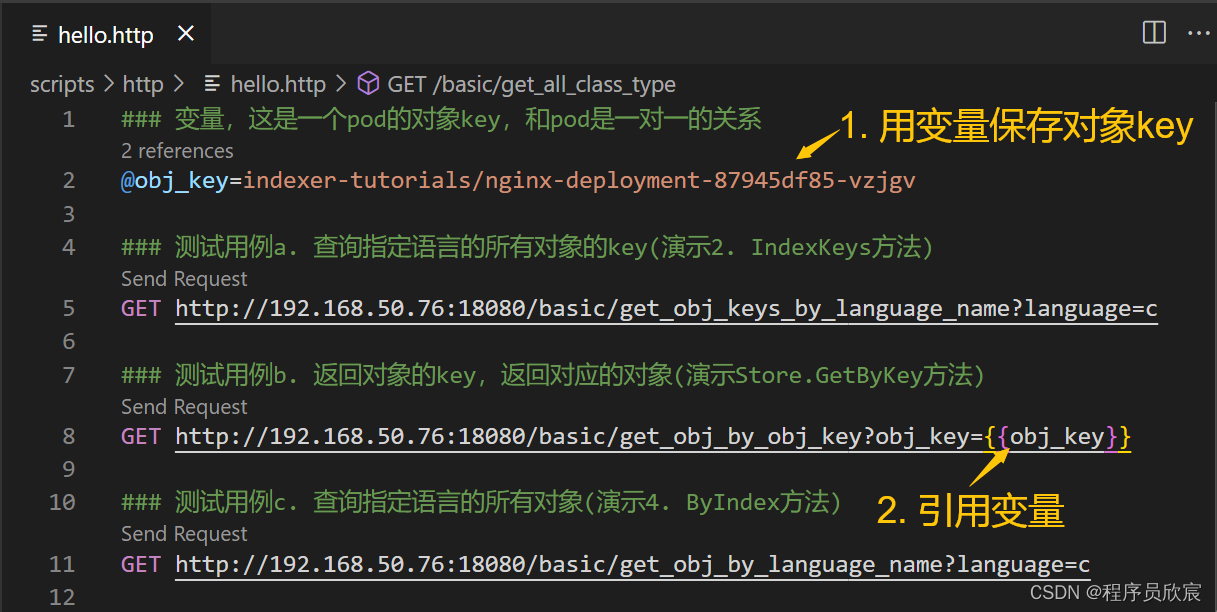Image resolution: width=1217 pixels, height=612 pixels.
Task: Click the 测试用例b comment on line 7
Action: point(553,375)
